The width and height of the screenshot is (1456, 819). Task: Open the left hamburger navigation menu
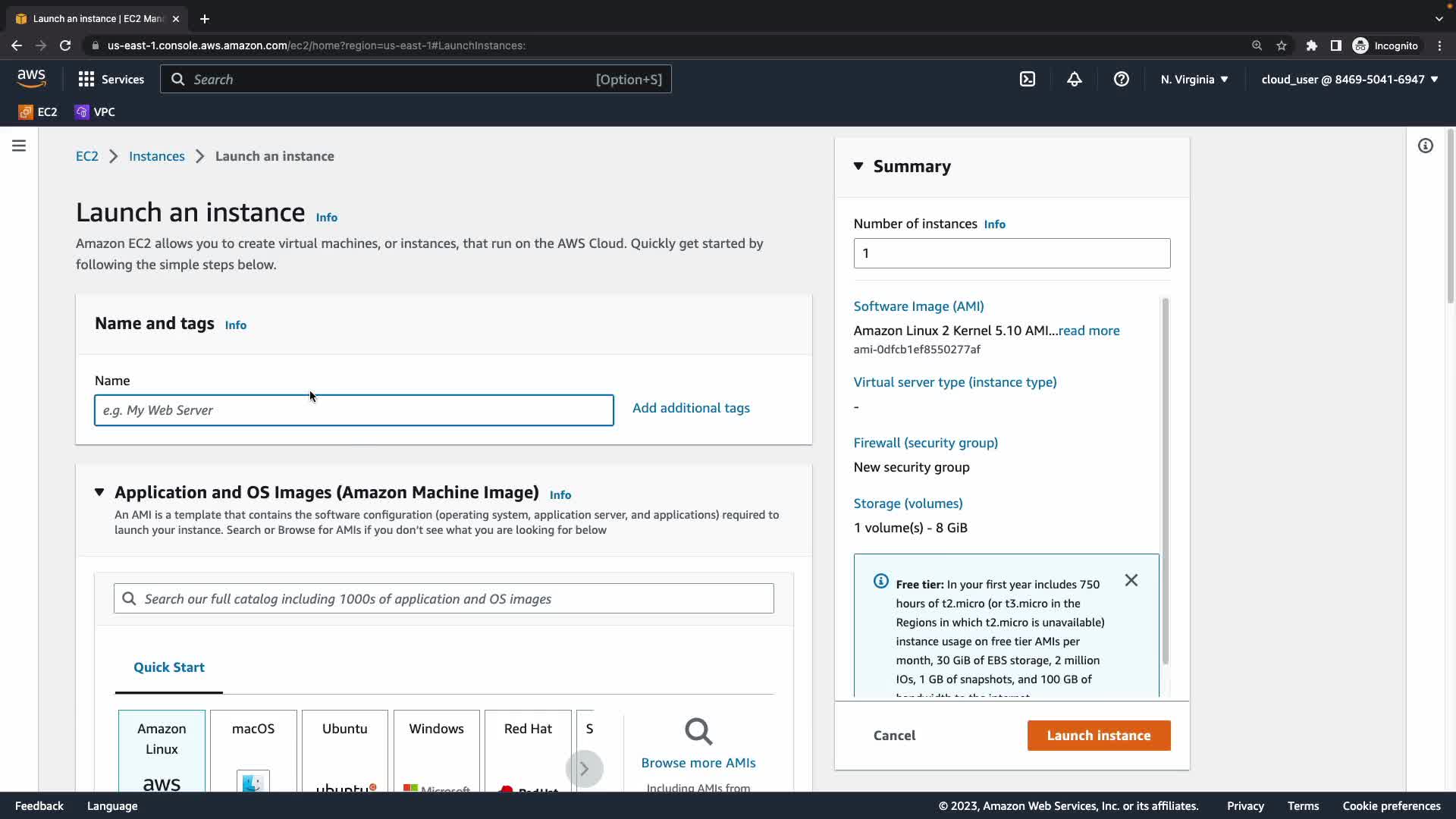point(19,146)
